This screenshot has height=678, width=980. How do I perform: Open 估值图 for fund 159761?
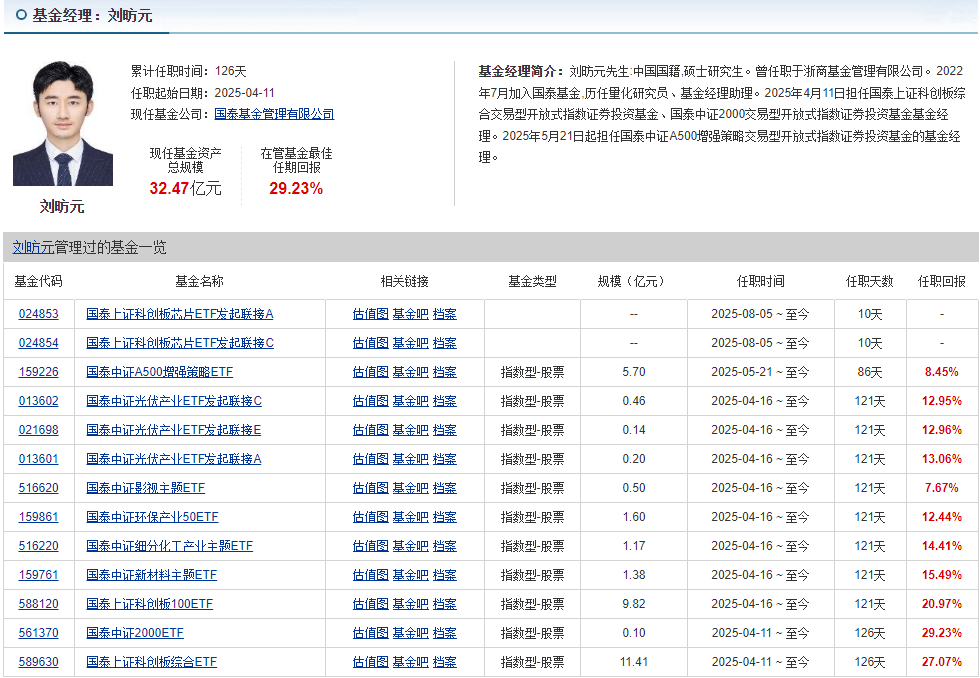point(370,576)
